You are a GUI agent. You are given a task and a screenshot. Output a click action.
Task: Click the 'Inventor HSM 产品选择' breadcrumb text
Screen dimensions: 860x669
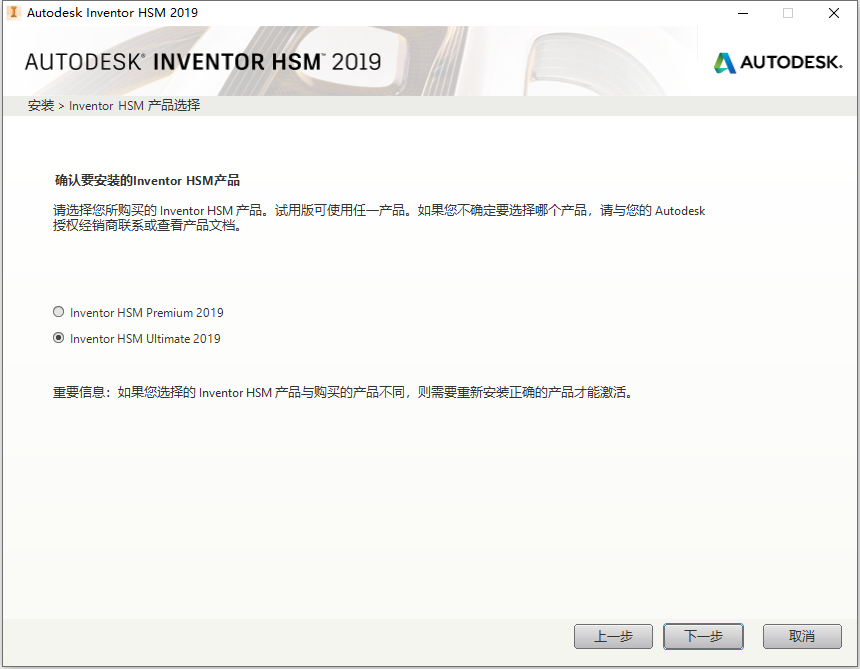[x=134, y=105]
